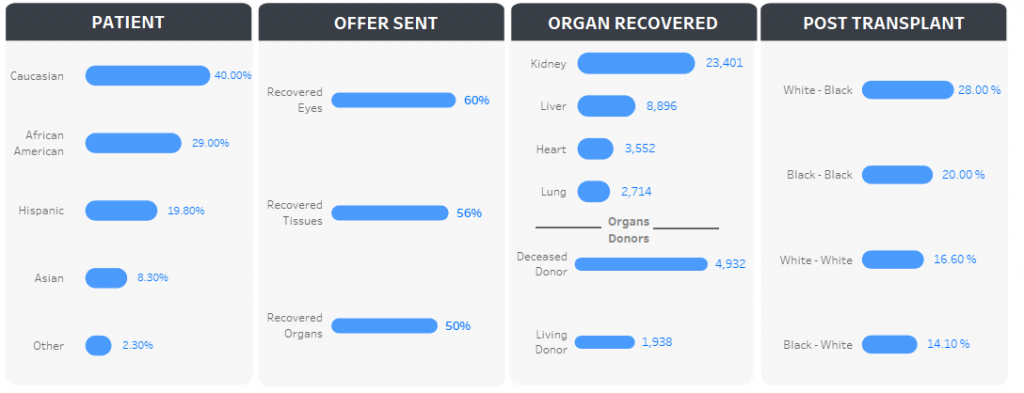Click the ORGAN RECOVERED panel header

point(633,22)
